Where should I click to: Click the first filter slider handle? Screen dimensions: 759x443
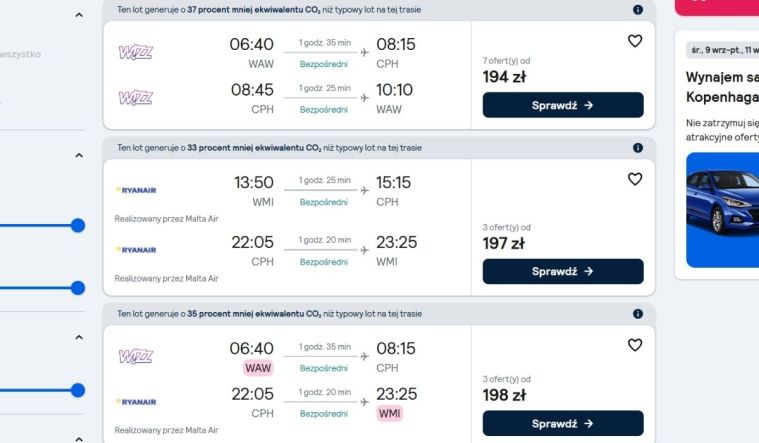77,225
